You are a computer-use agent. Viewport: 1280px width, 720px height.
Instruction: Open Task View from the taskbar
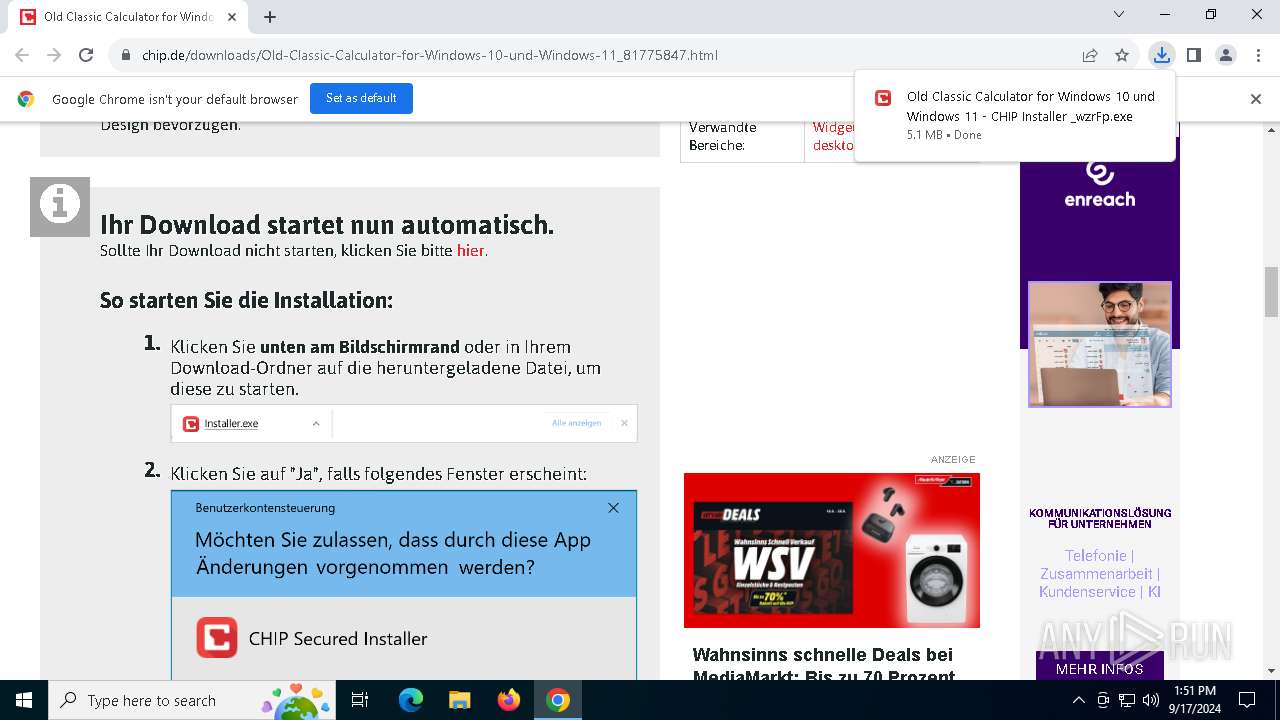coord(360,700)
